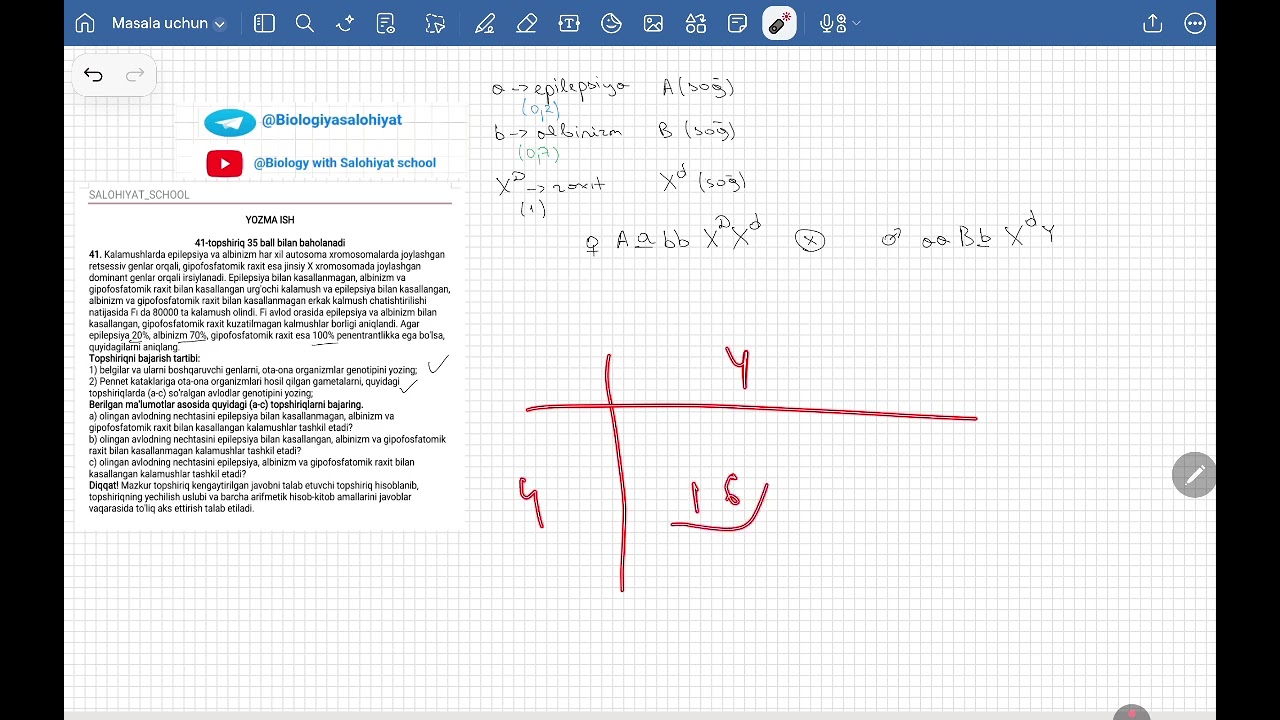Go to the Home library

pyautogui.click(x=85, y=23)
